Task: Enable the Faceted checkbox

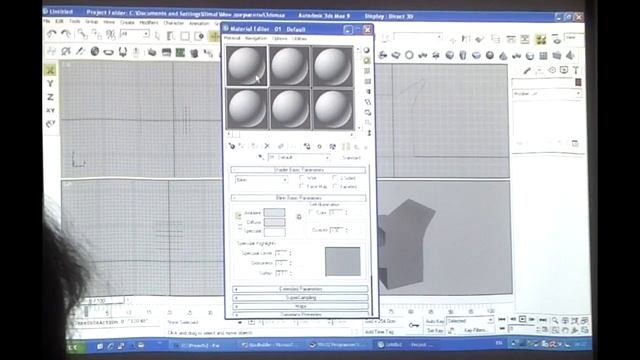Action: (x=335, y=186)
